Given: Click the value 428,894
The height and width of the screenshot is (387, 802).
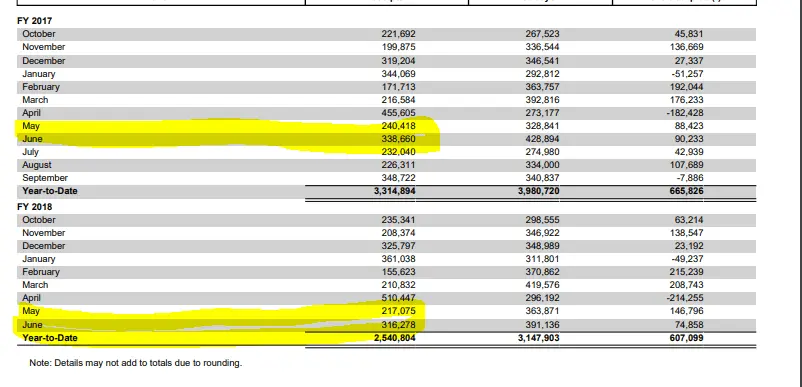Looking at the screenshot, I should [542, 139].
